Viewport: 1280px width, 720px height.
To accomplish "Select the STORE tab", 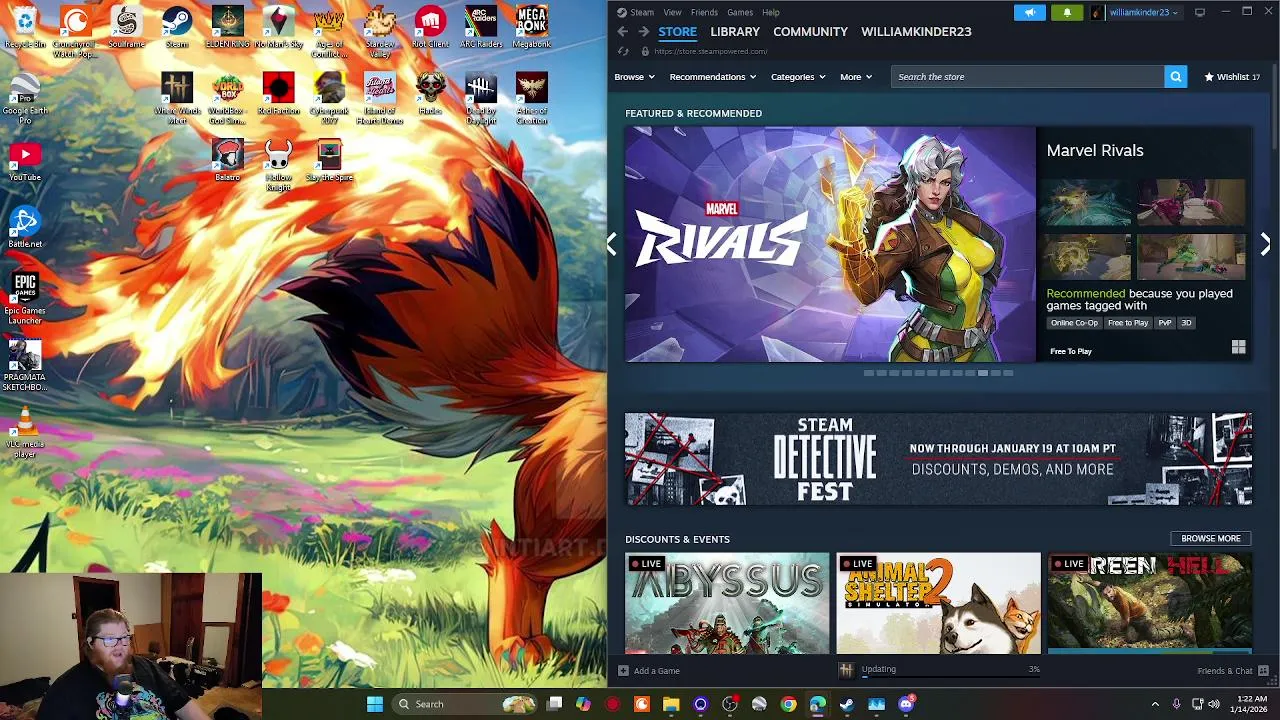I will [x=677, y=32].
